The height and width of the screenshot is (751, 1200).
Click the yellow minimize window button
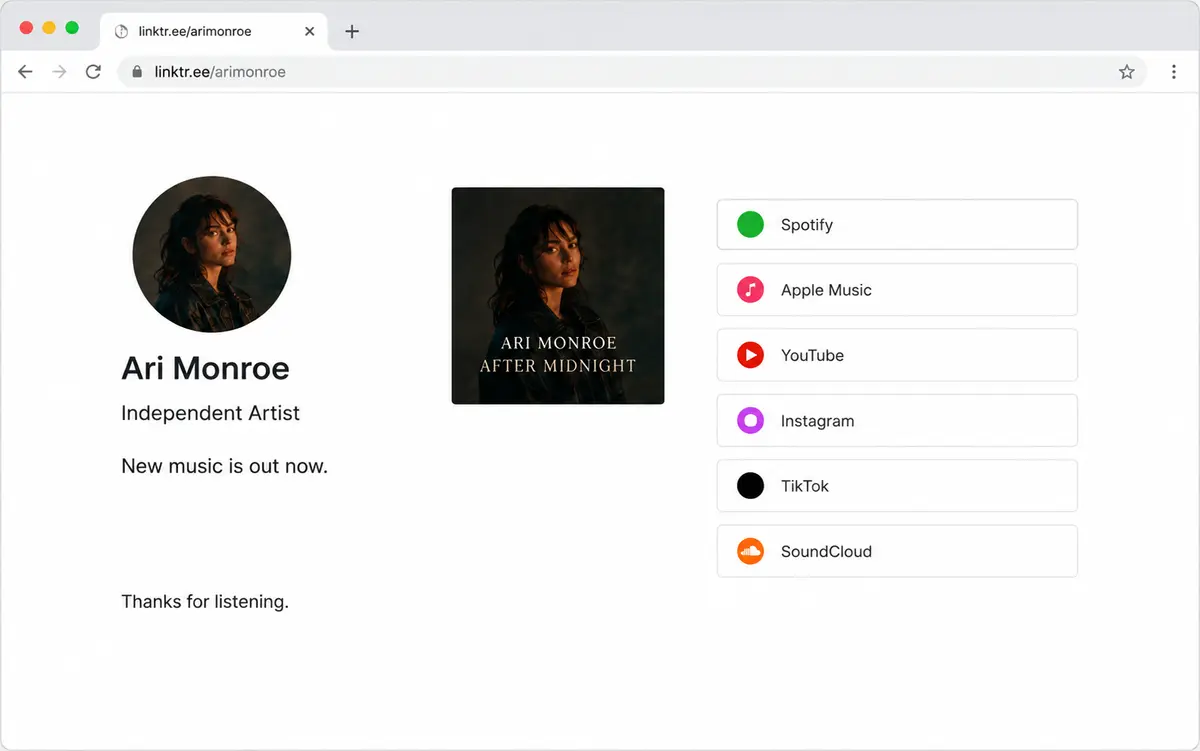tap(49, 28)
